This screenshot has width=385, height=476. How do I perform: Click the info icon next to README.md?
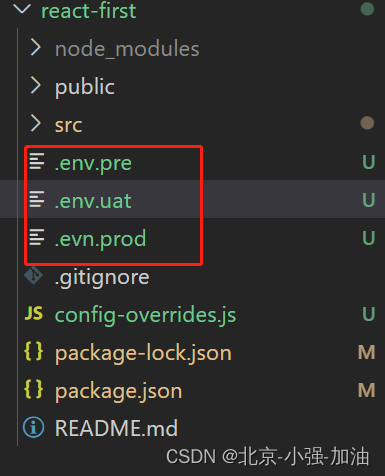(33, 427)
